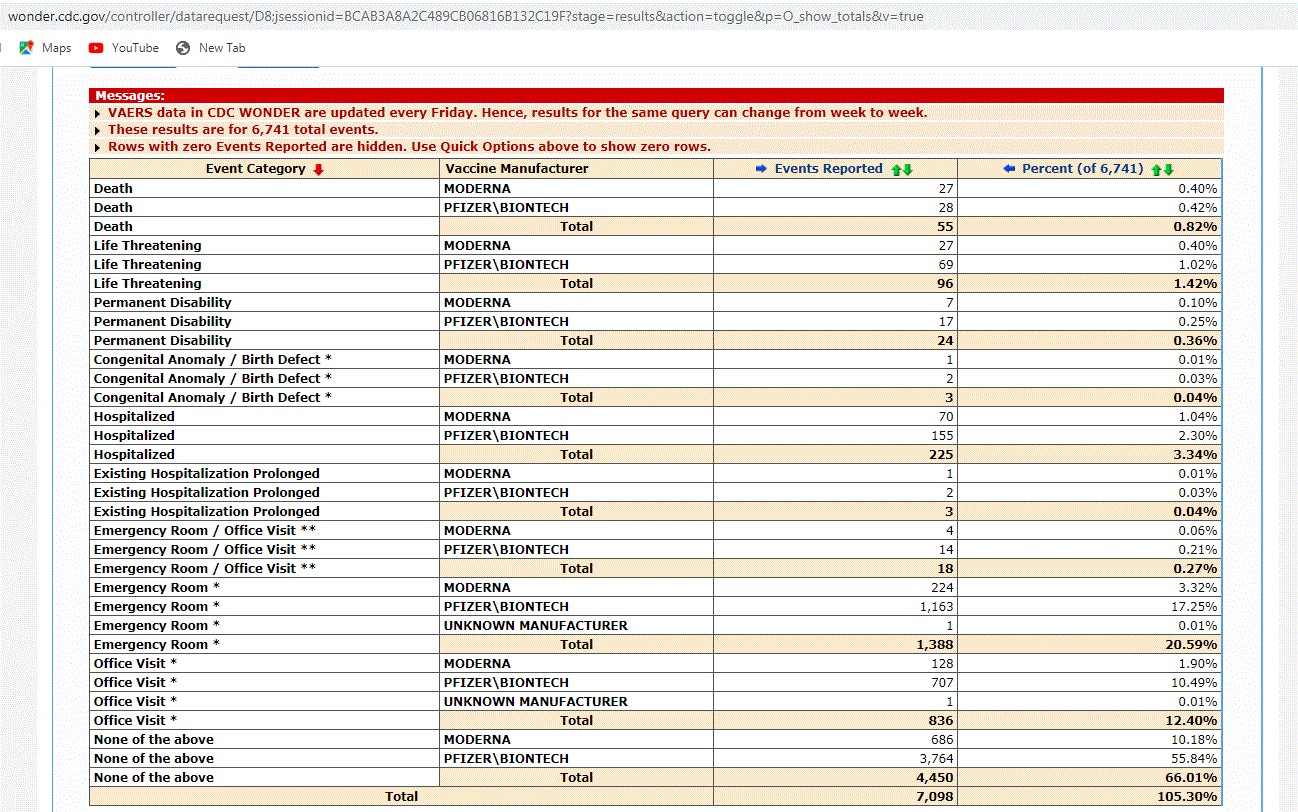Click Office Visit Pfizer value 707
Screen dimensions: 1298x812
click(x=942, y=682)
